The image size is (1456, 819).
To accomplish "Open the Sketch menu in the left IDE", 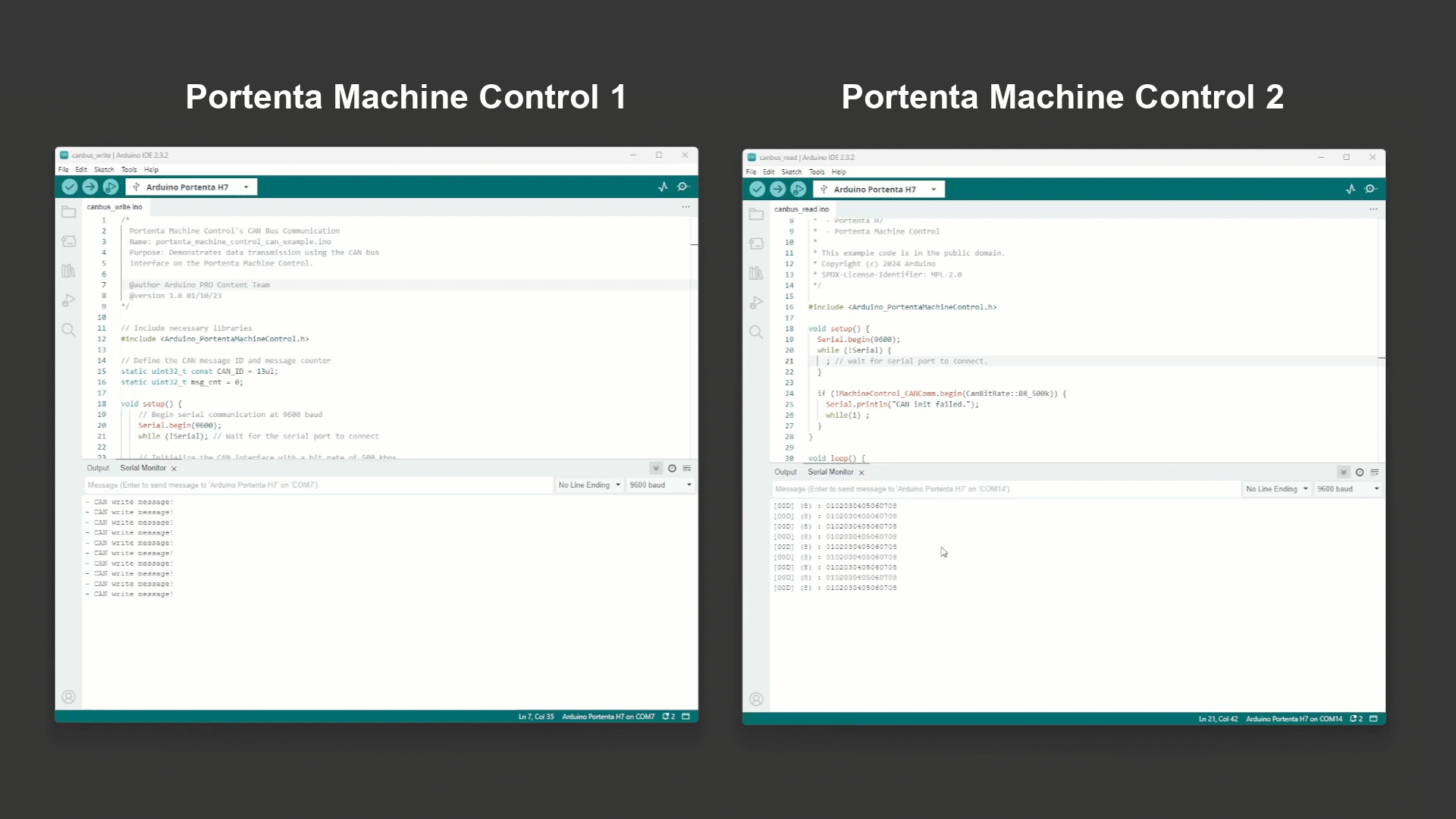I will click(104, 169).
